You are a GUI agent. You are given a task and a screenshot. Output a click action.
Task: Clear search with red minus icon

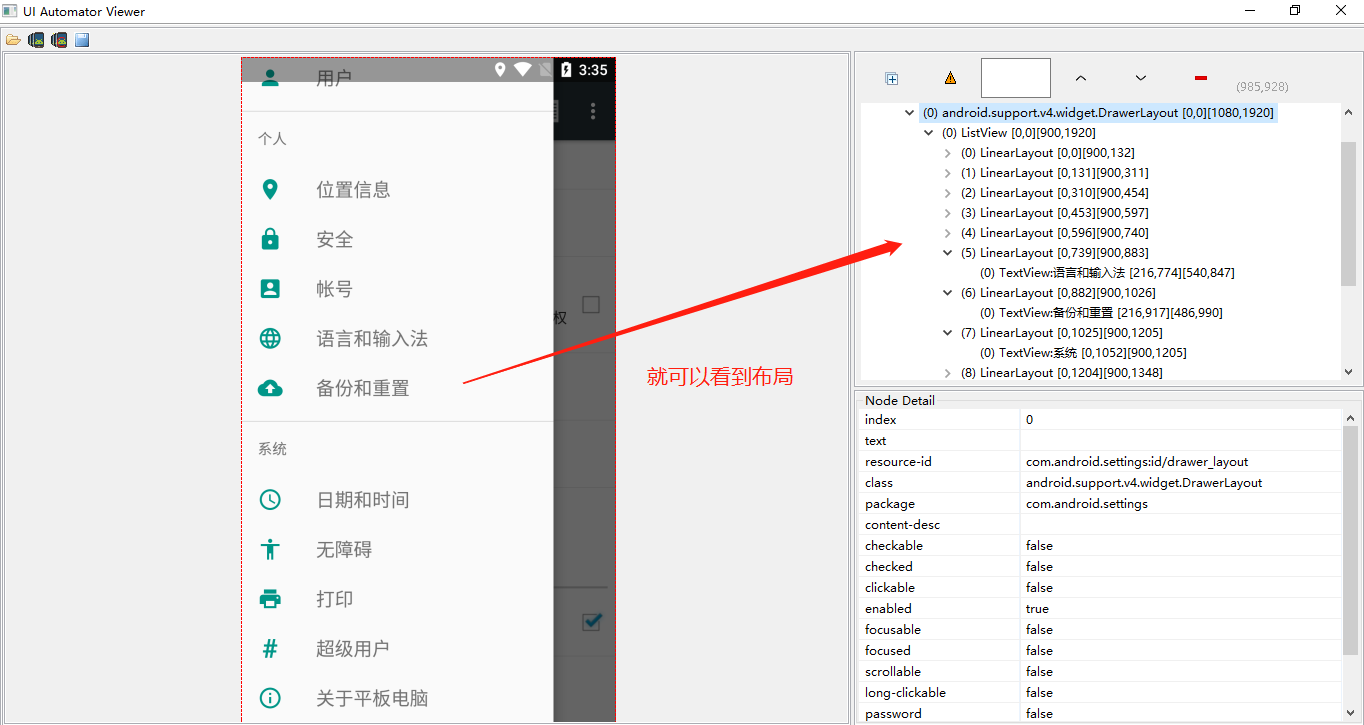coord(1201,77)
